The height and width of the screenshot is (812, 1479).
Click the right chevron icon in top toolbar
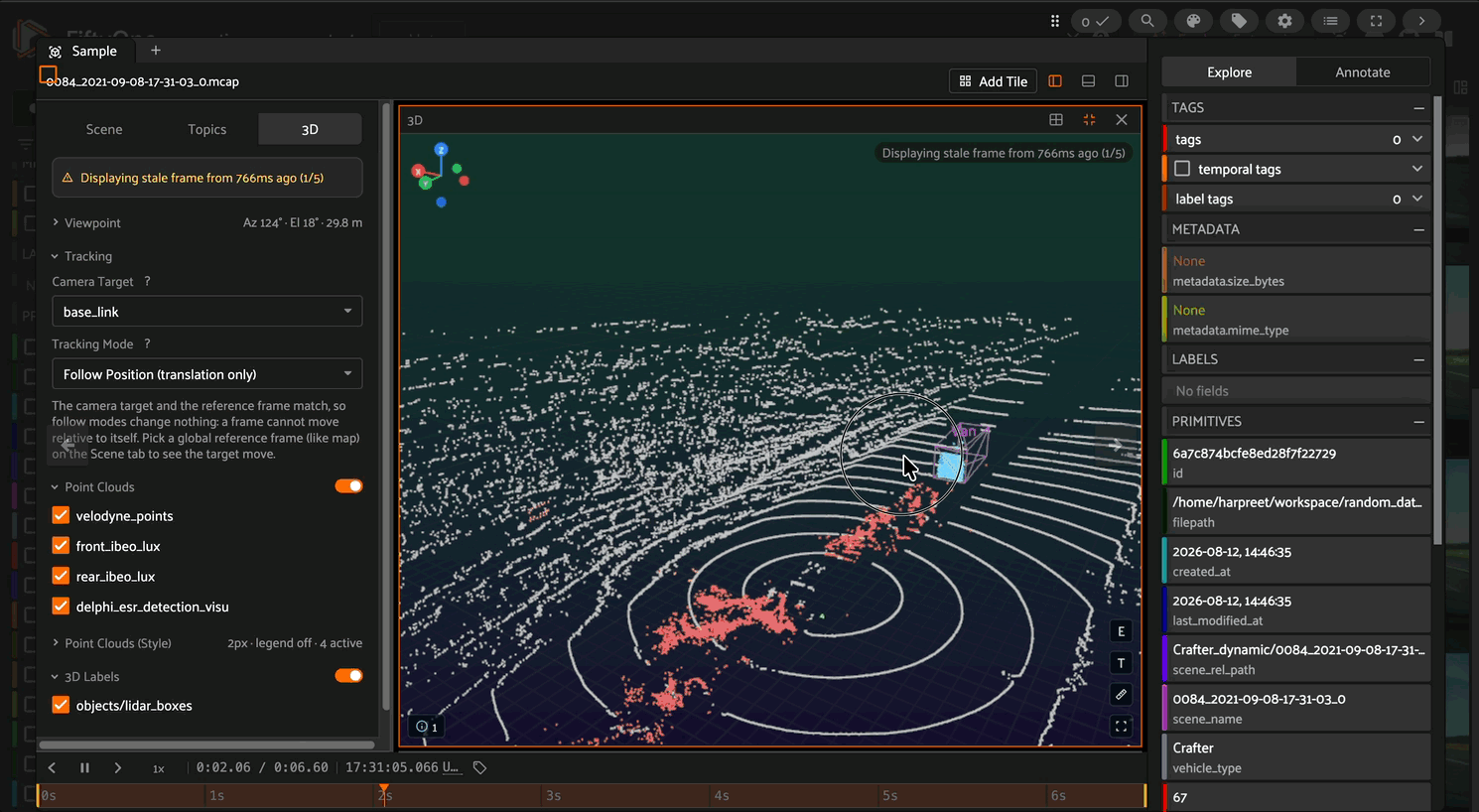click(1421, 21)
